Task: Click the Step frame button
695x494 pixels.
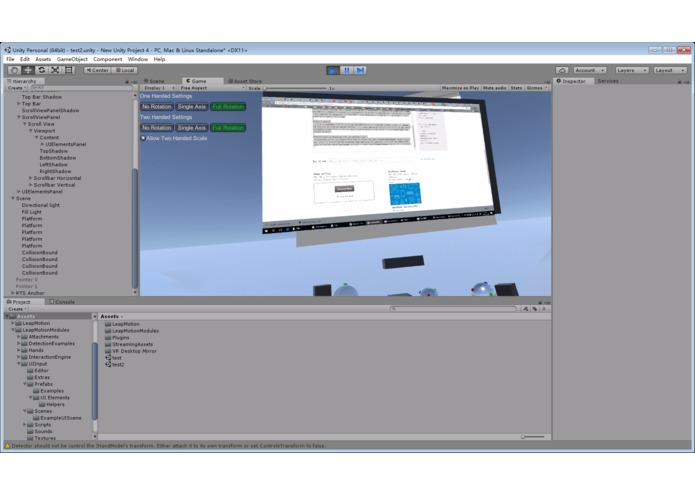Action: 360,70
